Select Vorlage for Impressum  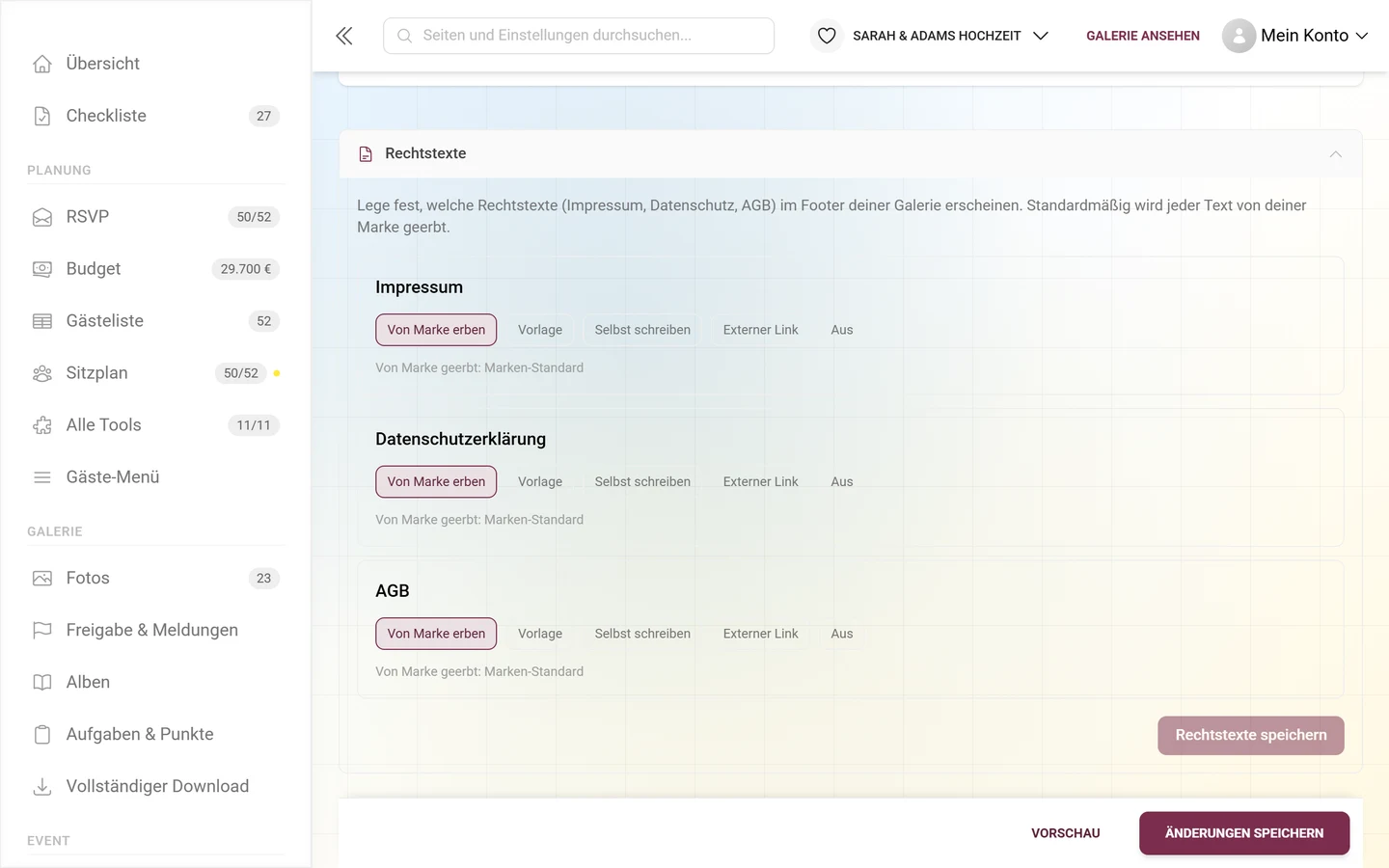click(540, 330)
